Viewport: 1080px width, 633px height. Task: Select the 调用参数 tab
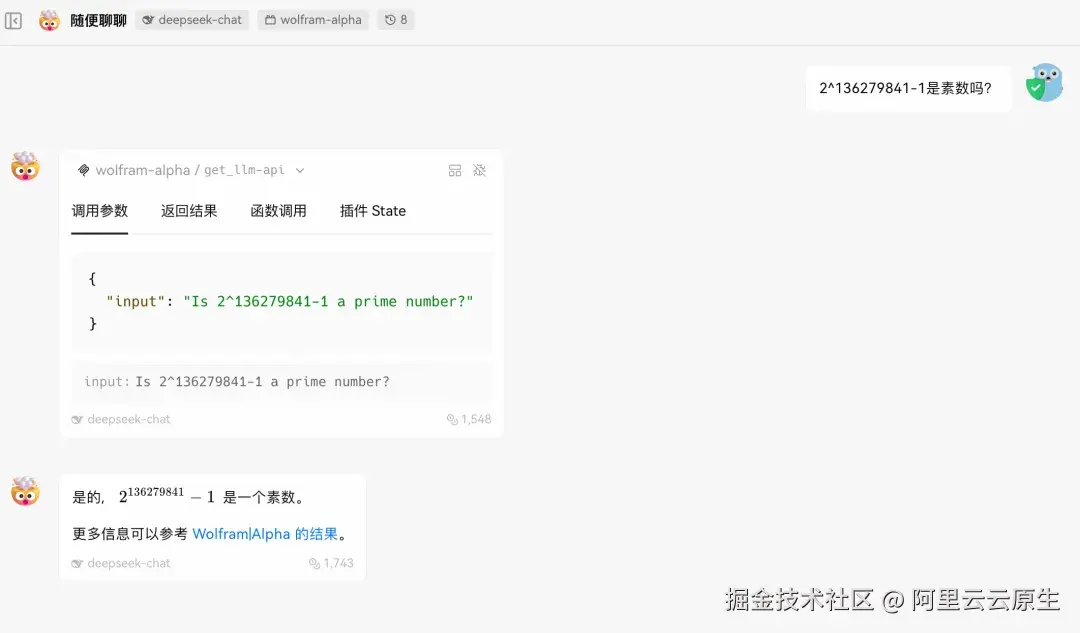click(100, 211)
